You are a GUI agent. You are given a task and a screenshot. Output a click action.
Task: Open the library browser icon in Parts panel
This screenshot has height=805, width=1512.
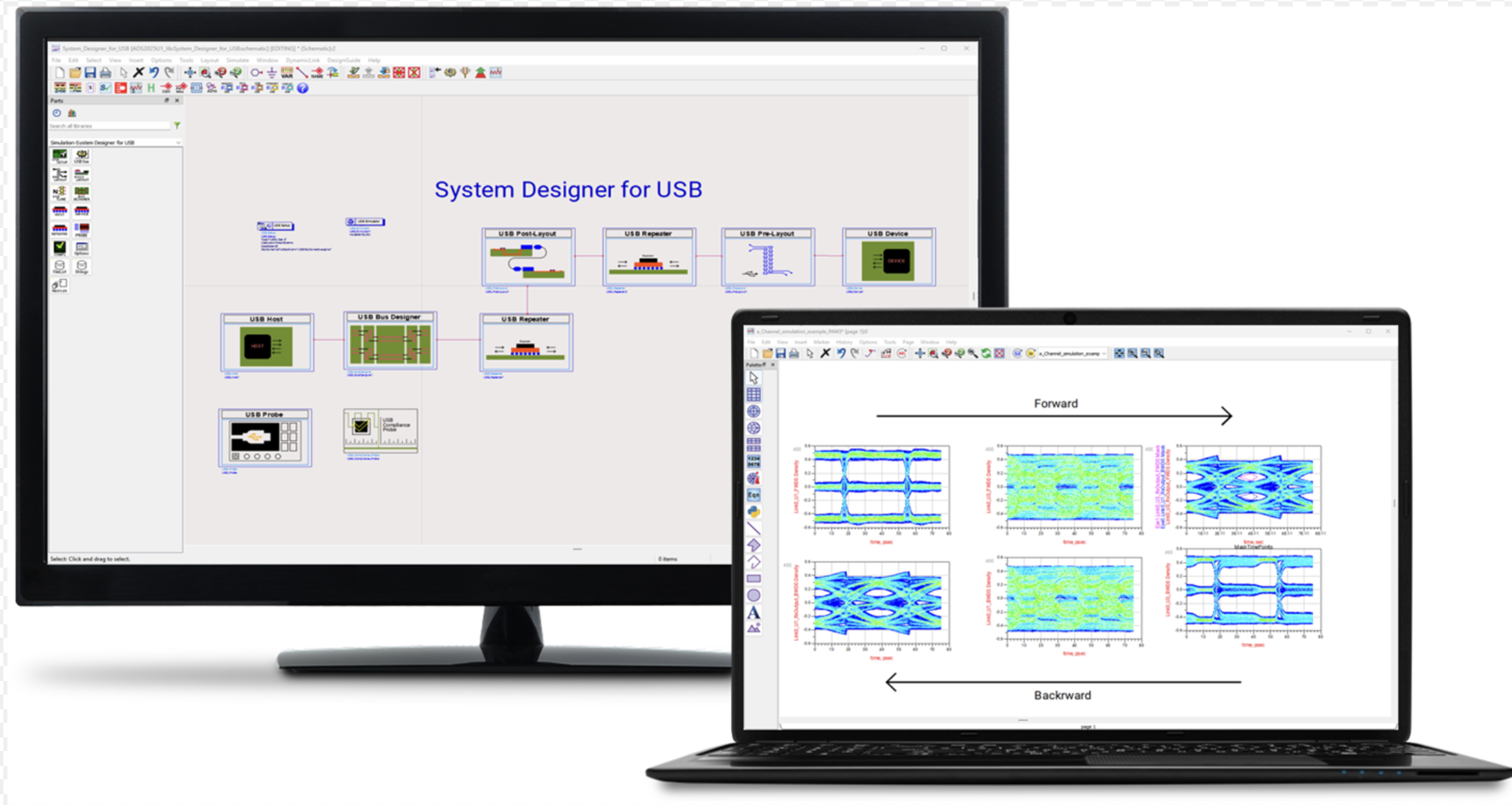point(72,113)
